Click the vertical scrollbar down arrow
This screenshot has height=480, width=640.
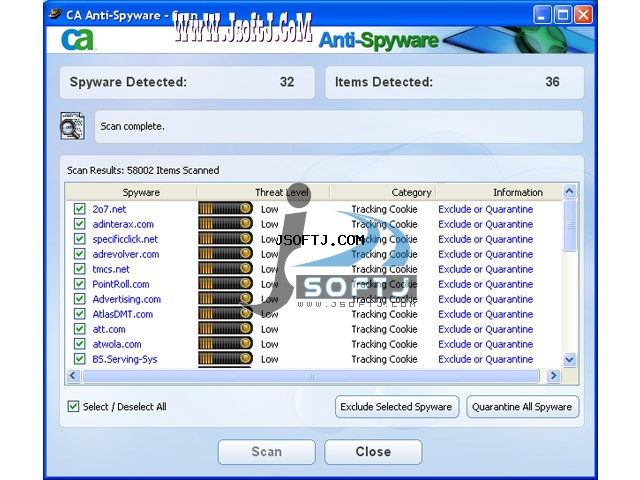tap(569, 360)
